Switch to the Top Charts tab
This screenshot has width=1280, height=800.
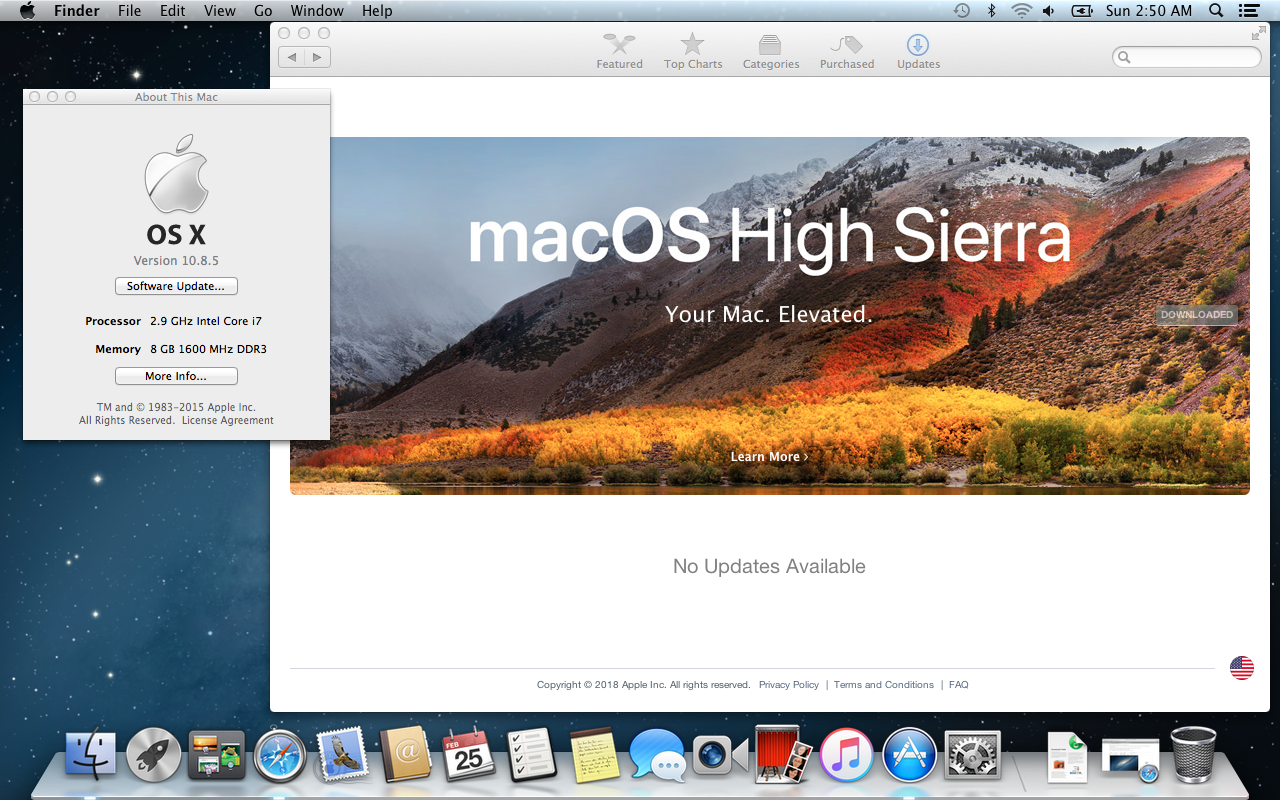click(693, 51)
